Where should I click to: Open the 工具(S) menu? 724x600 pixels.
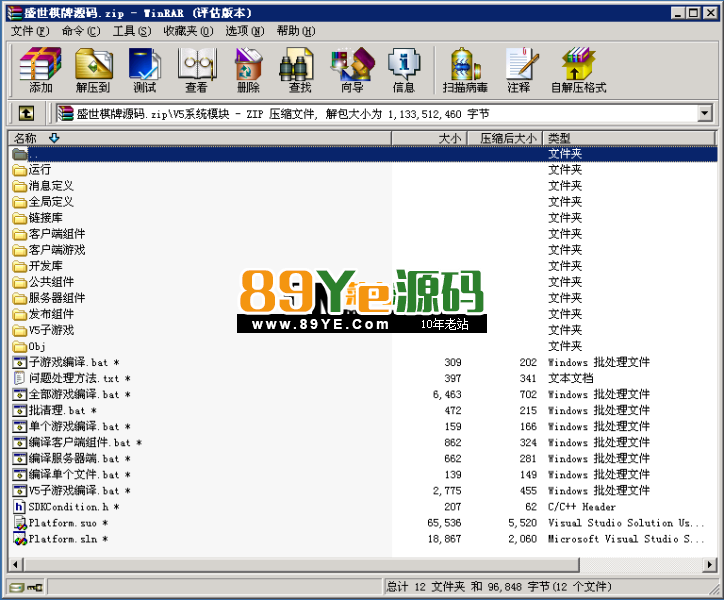(x=132, y=31)
